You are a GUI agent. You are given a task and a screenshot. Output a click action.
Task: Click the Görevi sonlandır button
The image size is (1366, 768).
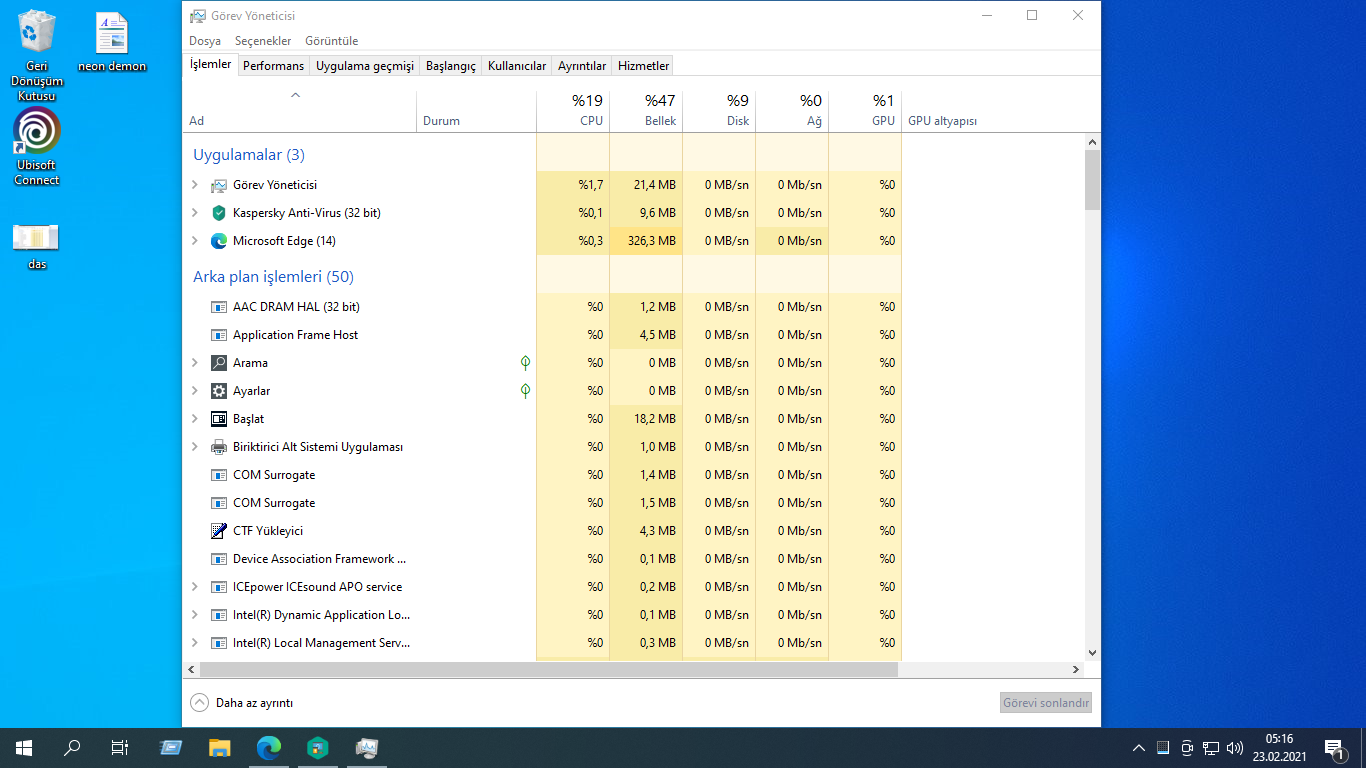tap(1046, 703)
